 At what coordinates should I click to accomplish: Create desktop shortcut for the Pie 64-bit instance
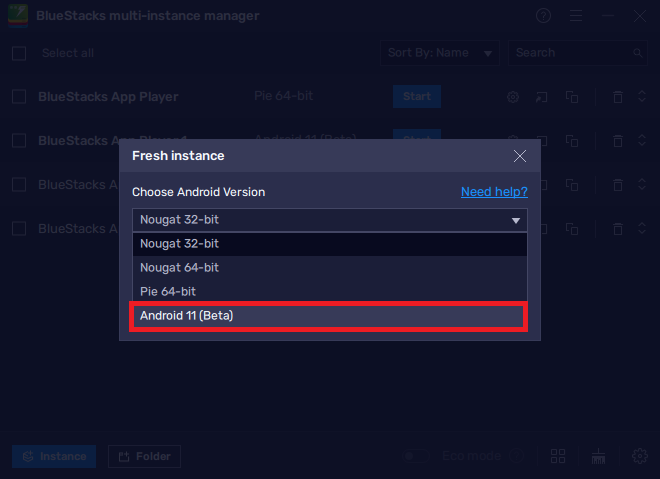coord(541,97)
